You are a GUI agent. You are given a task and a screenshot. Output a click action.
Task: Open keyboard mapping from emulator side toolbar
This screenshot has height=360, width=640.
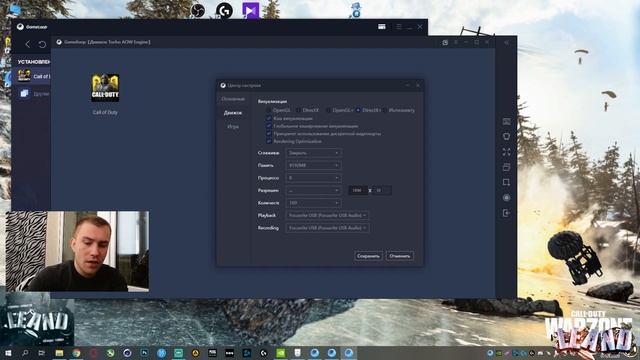pos(506,122)
